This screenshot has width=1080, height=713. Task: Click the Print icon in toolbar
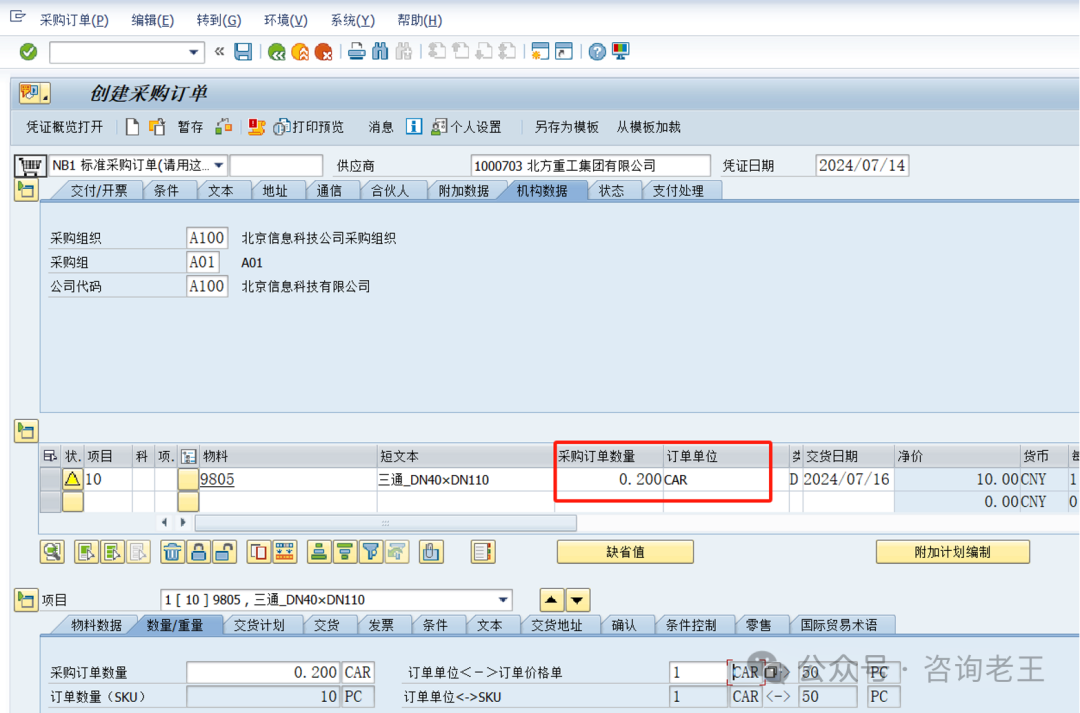click(x=356, y=52)
